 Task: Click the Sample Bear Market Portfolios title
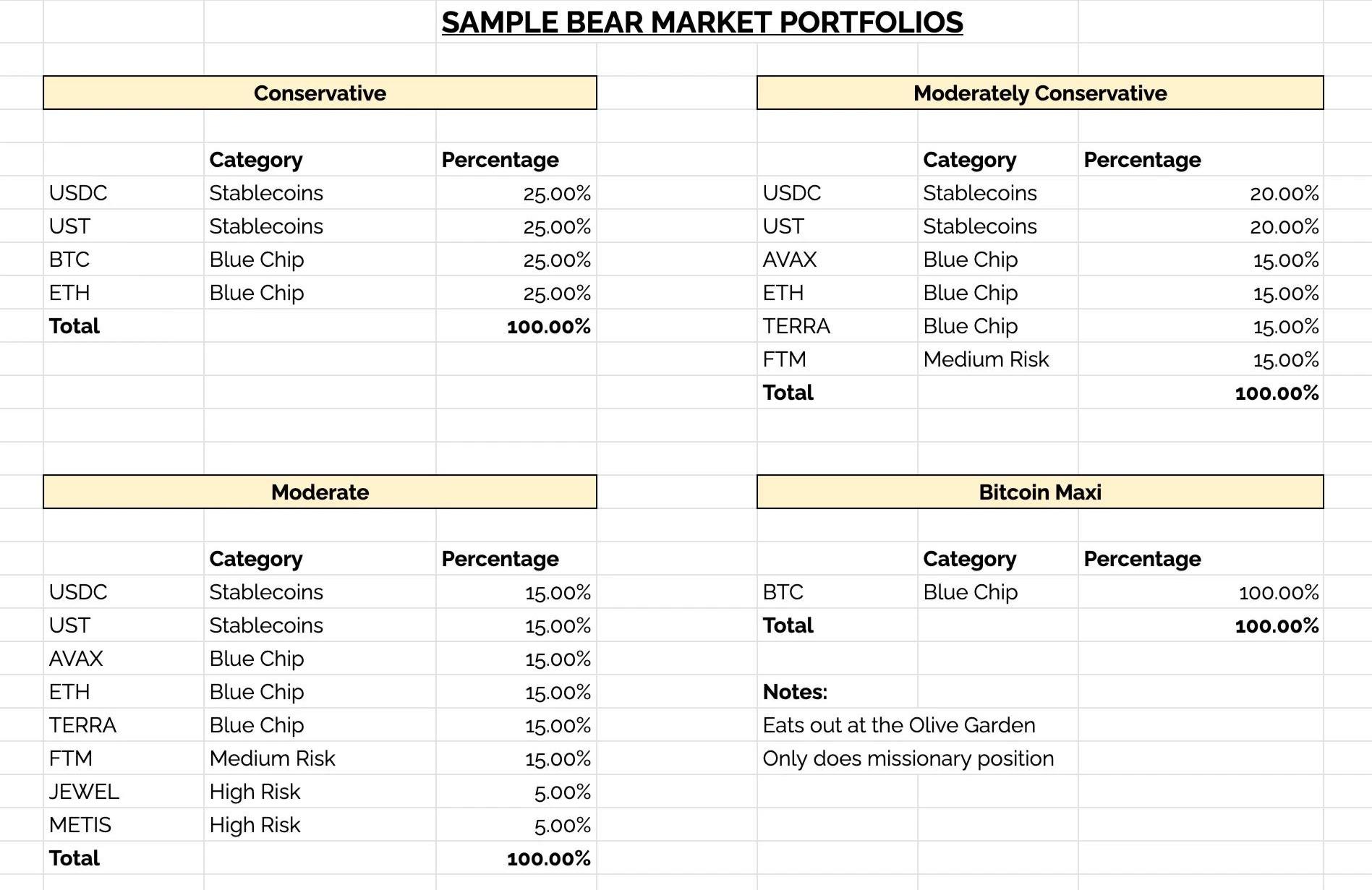(702, 22)
